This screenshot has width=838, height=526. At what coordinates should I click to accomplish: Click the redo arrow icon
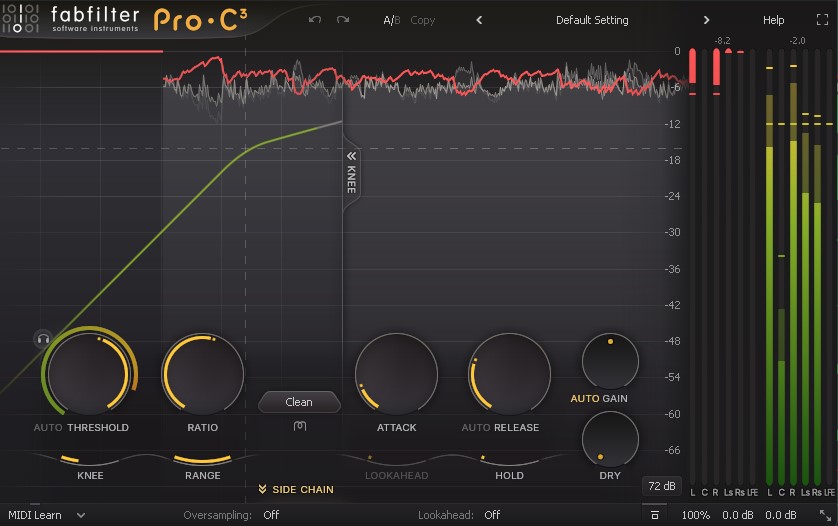[343, 20]
